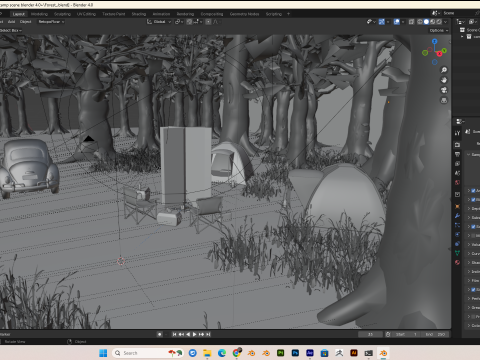The image size is (480, 360).
Task: Switch to the Shading workspace tab
Action: [139, 14]
